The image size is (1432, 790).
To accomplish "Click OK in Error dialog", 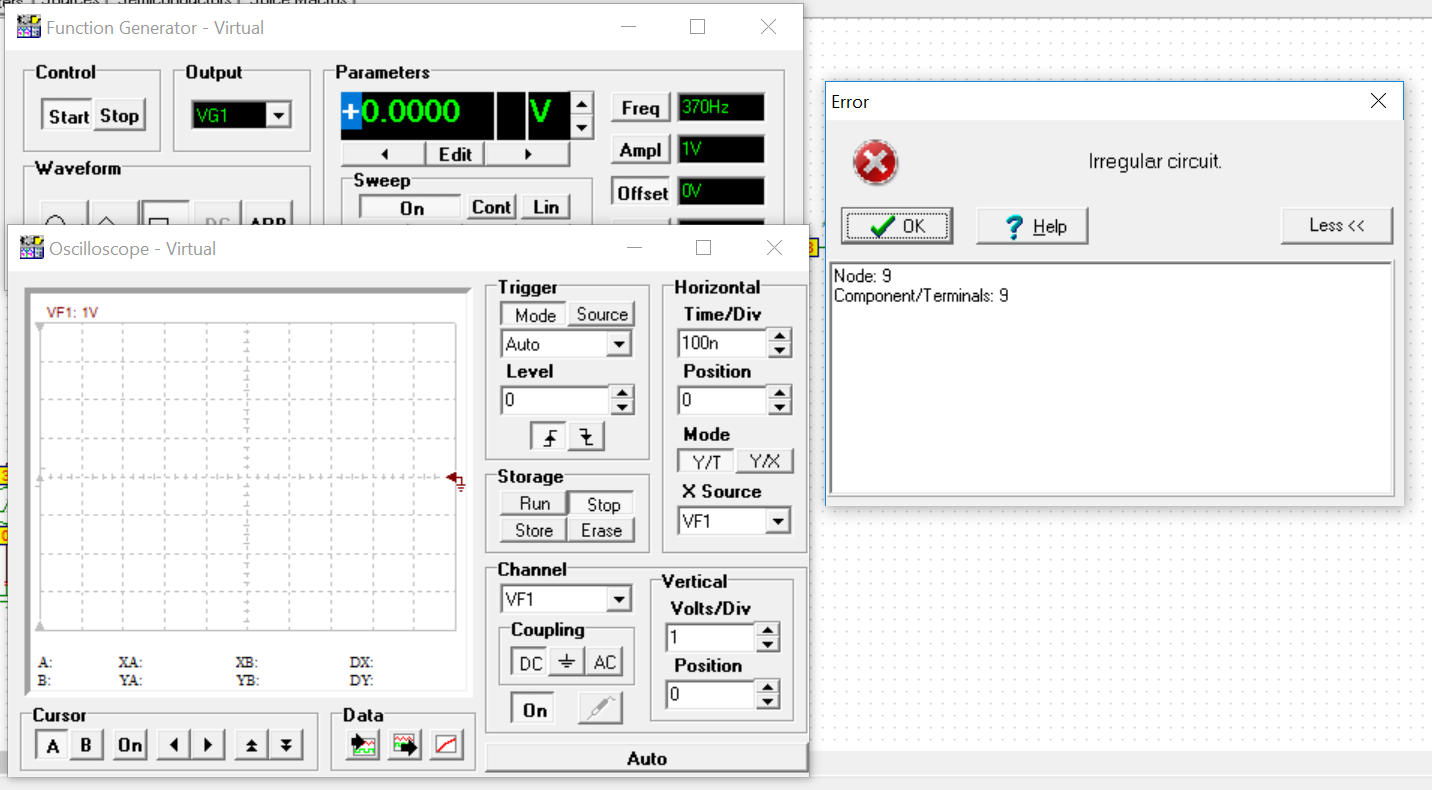I will (x=897, y=226).
